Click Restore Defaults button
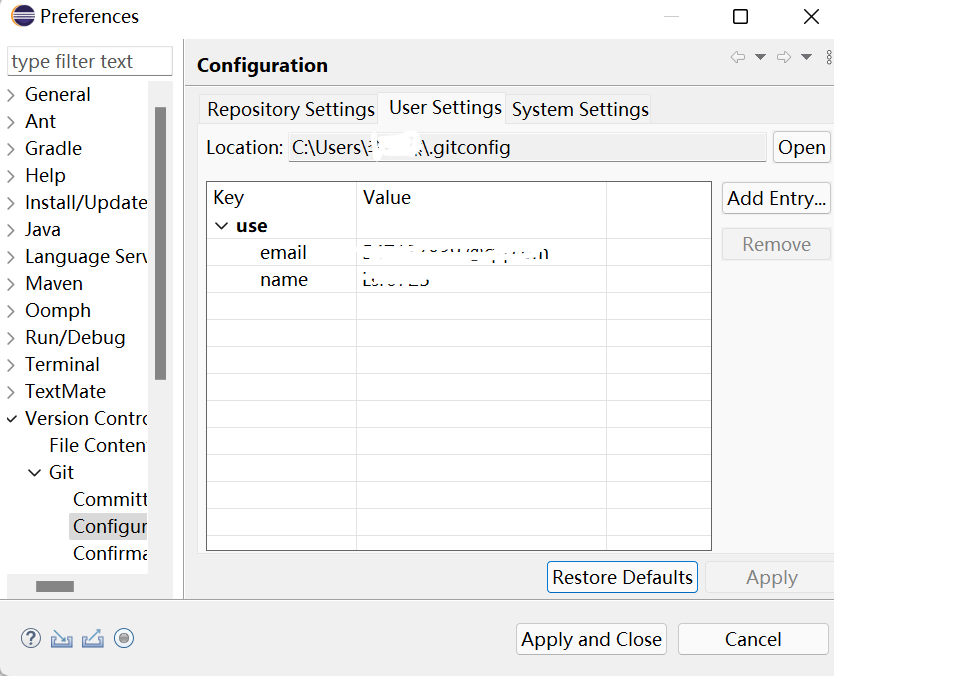This screenshot has width=972, height=676. tap(622, 577)
